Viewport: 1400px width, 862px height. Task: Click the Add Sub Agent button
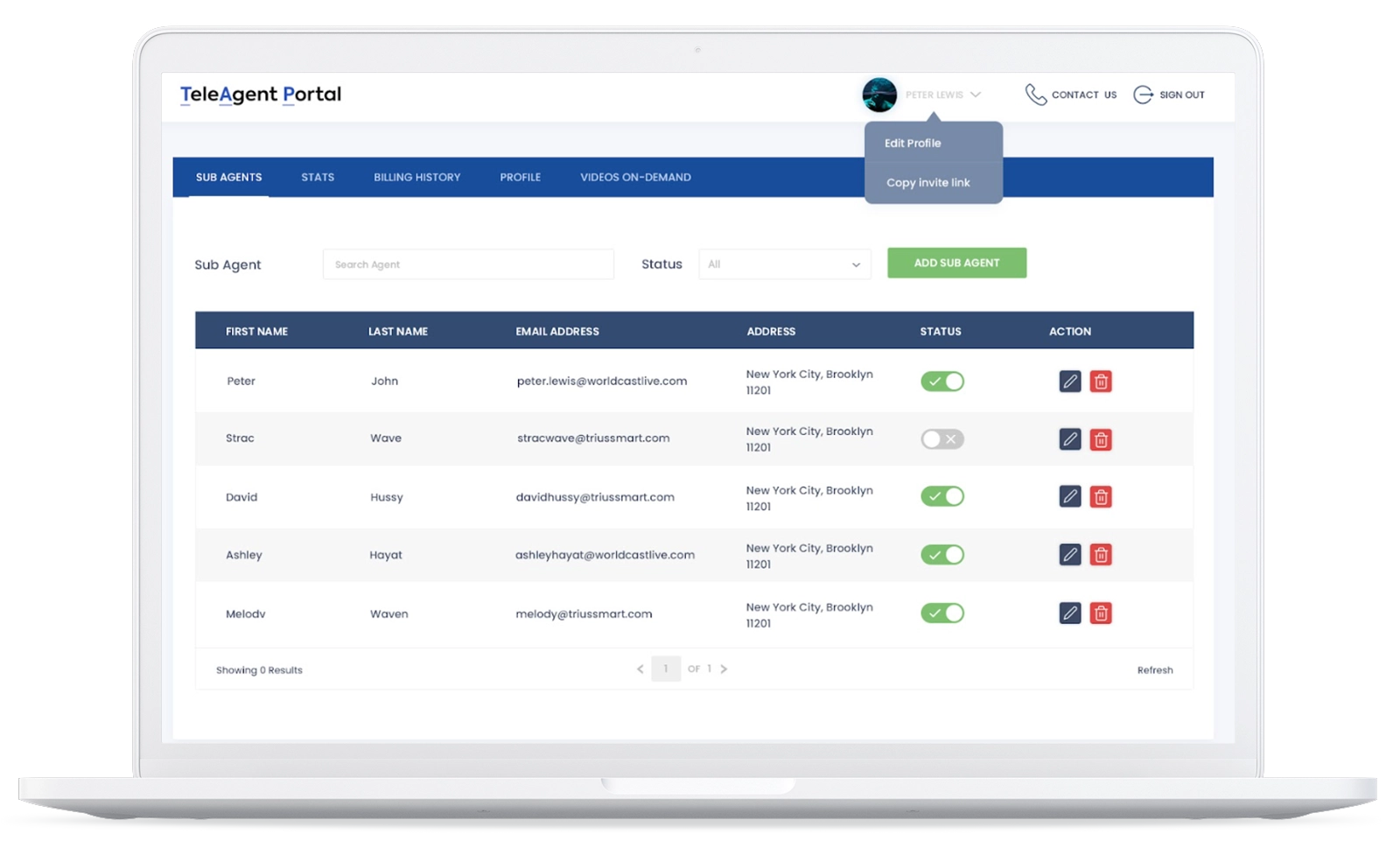pyautogui.click(x=957, y=263)
